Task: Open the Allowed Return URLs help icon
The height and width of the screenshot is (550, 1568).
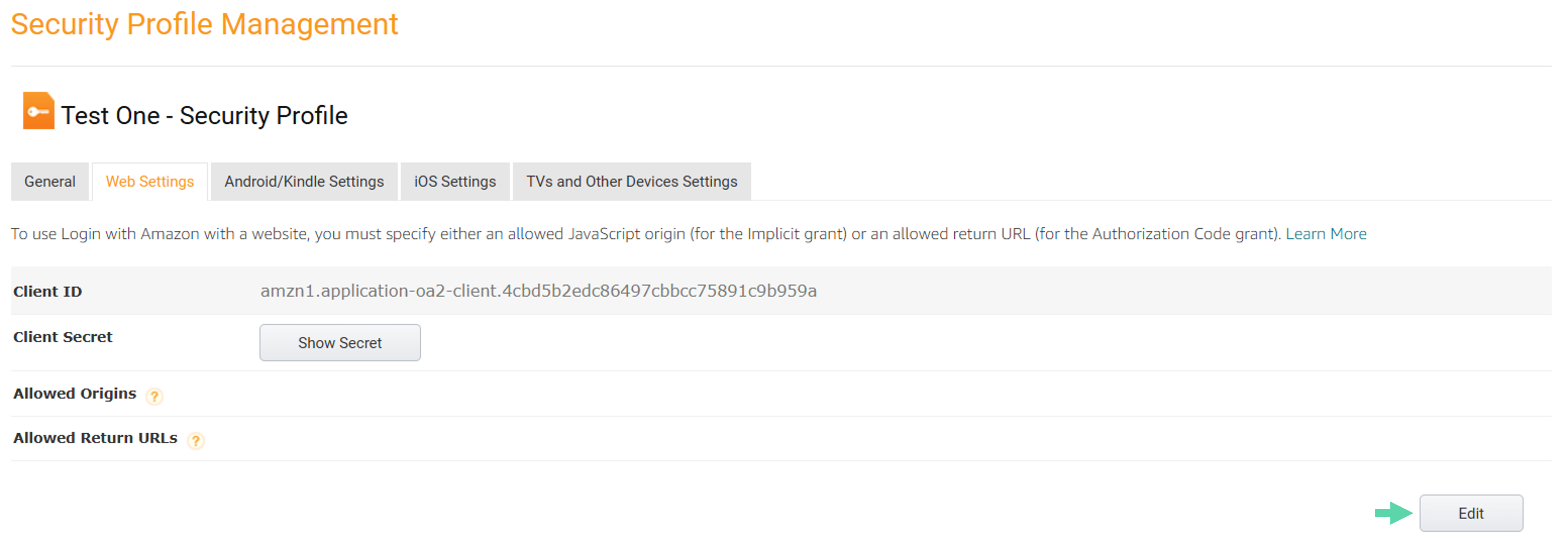Action: tap(195, 441)
